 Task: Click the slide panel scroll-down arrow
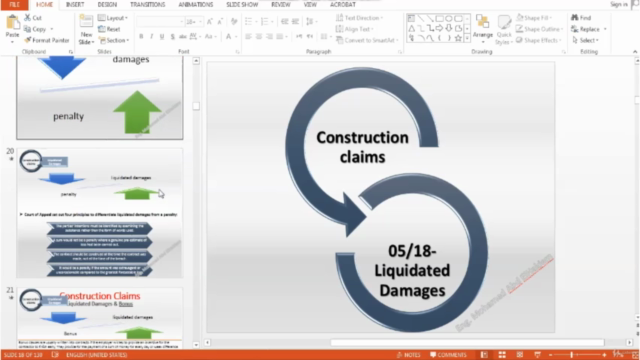[x=196, y=345]
